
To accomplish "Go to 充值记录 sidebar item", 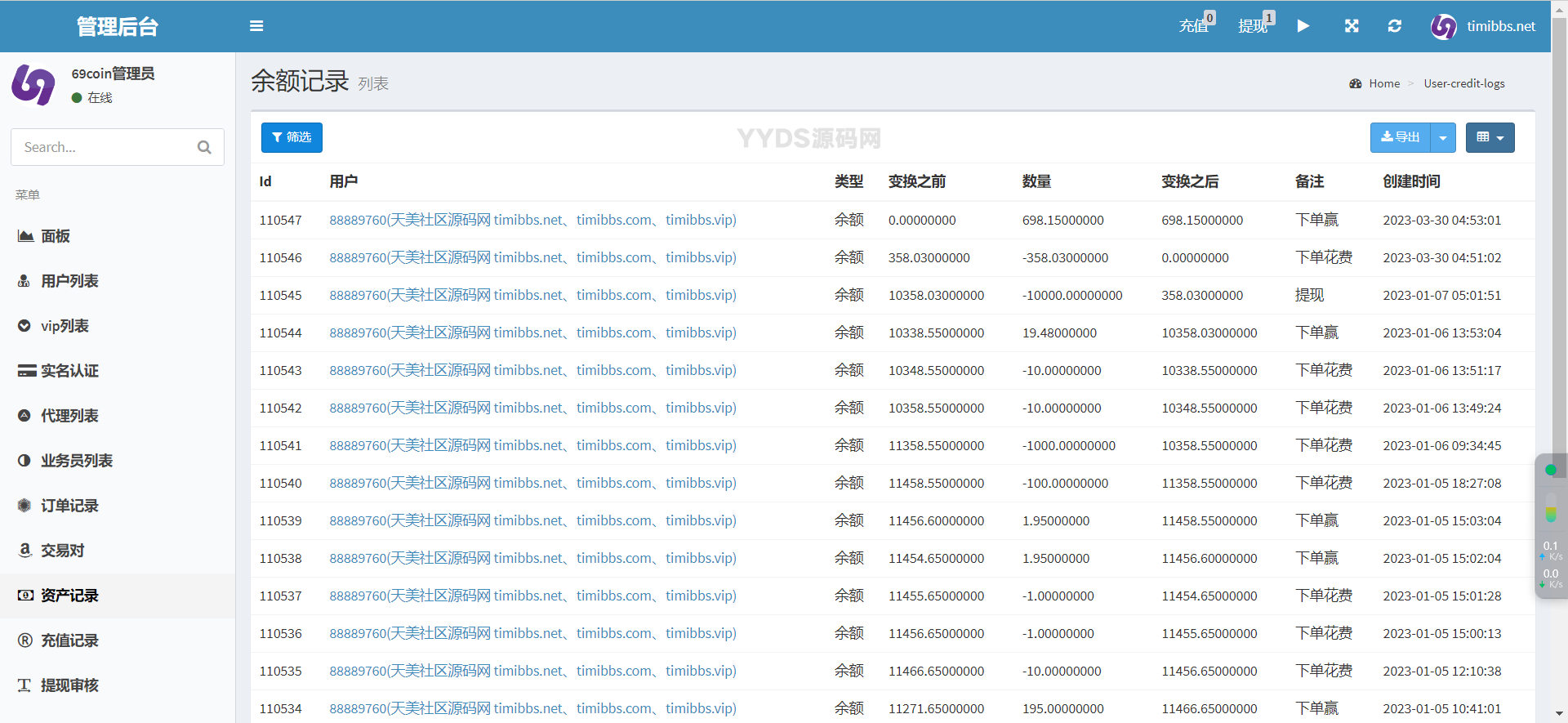I will click(x=69, y=640).
